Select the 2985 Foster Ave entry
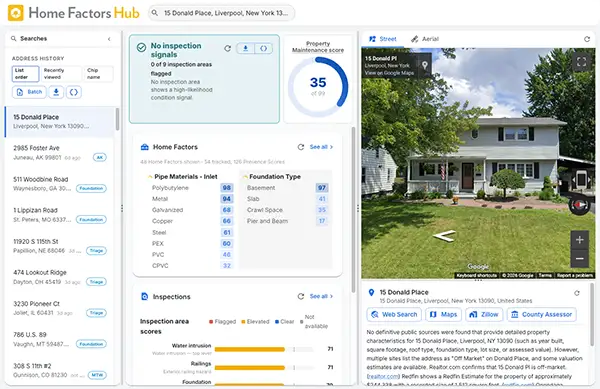This screenshot has width=600, height=389. pos(59,153)
